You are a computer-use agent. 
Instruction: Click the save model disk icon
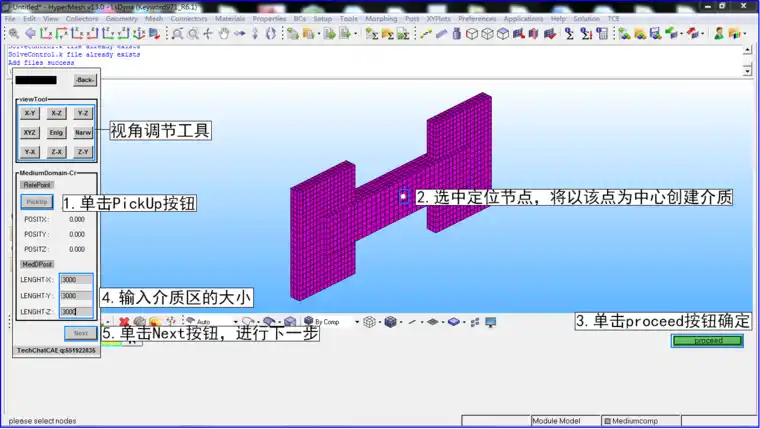coord(656,33)
